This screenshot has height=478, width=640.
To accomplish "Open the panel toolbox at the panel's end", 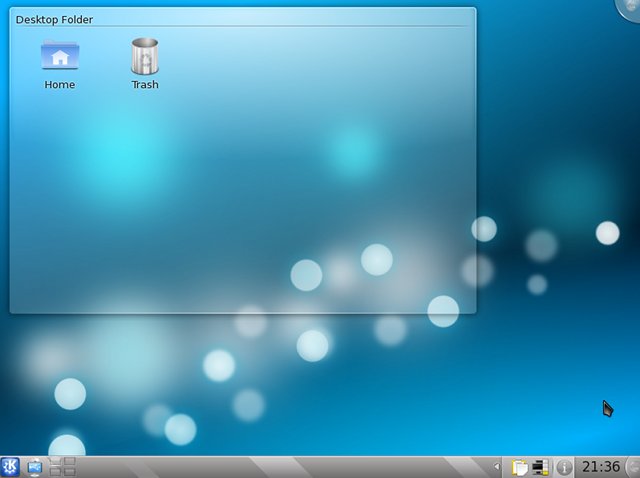I will point(633,467).
